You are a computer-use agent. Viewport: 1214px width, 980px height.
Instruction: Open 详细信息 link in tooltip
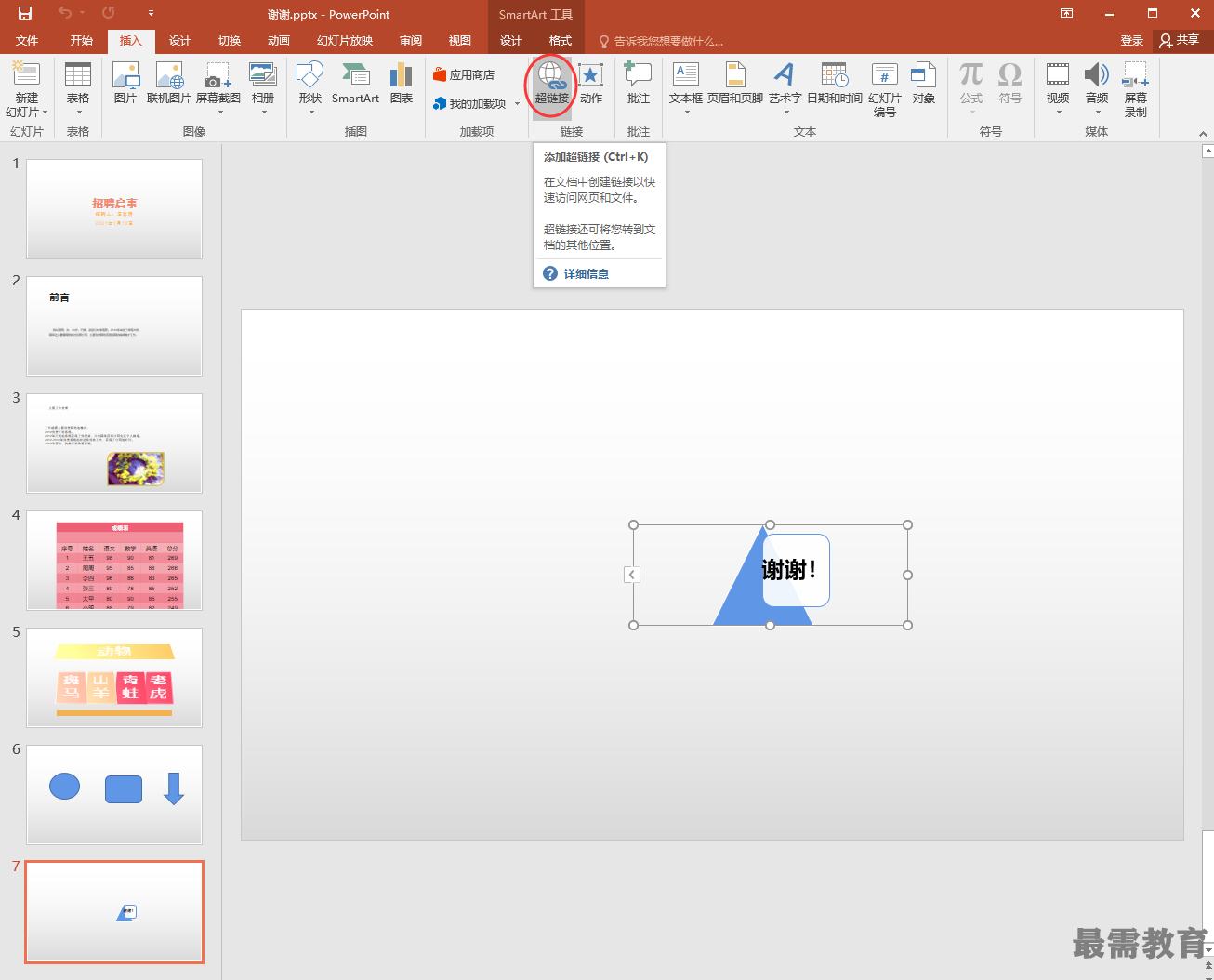tap(586, 273)
